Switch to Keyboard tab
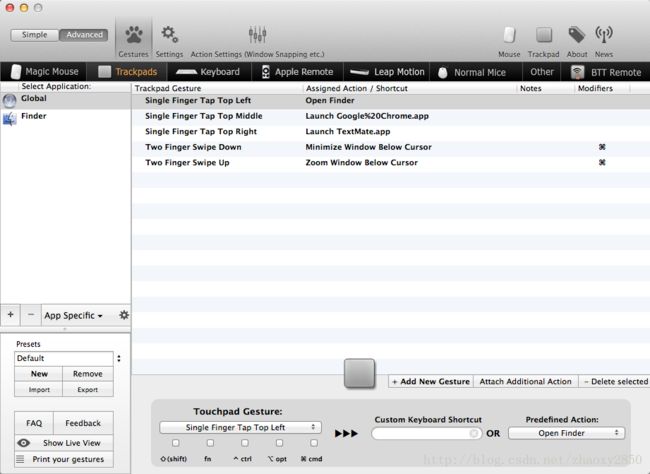This screenshot has width=650, height=474. pos(209,72)
